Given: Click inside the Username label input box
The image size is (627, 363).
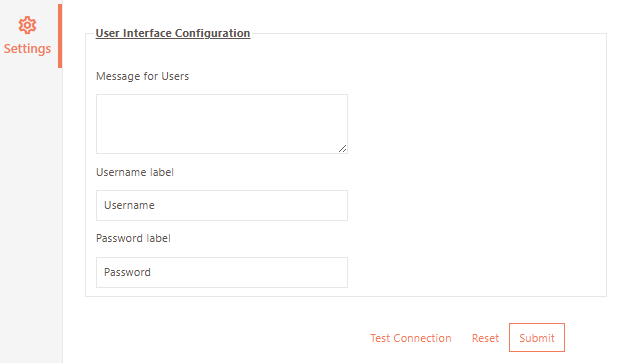Looking at the screenshot, I should click(222, 205).
